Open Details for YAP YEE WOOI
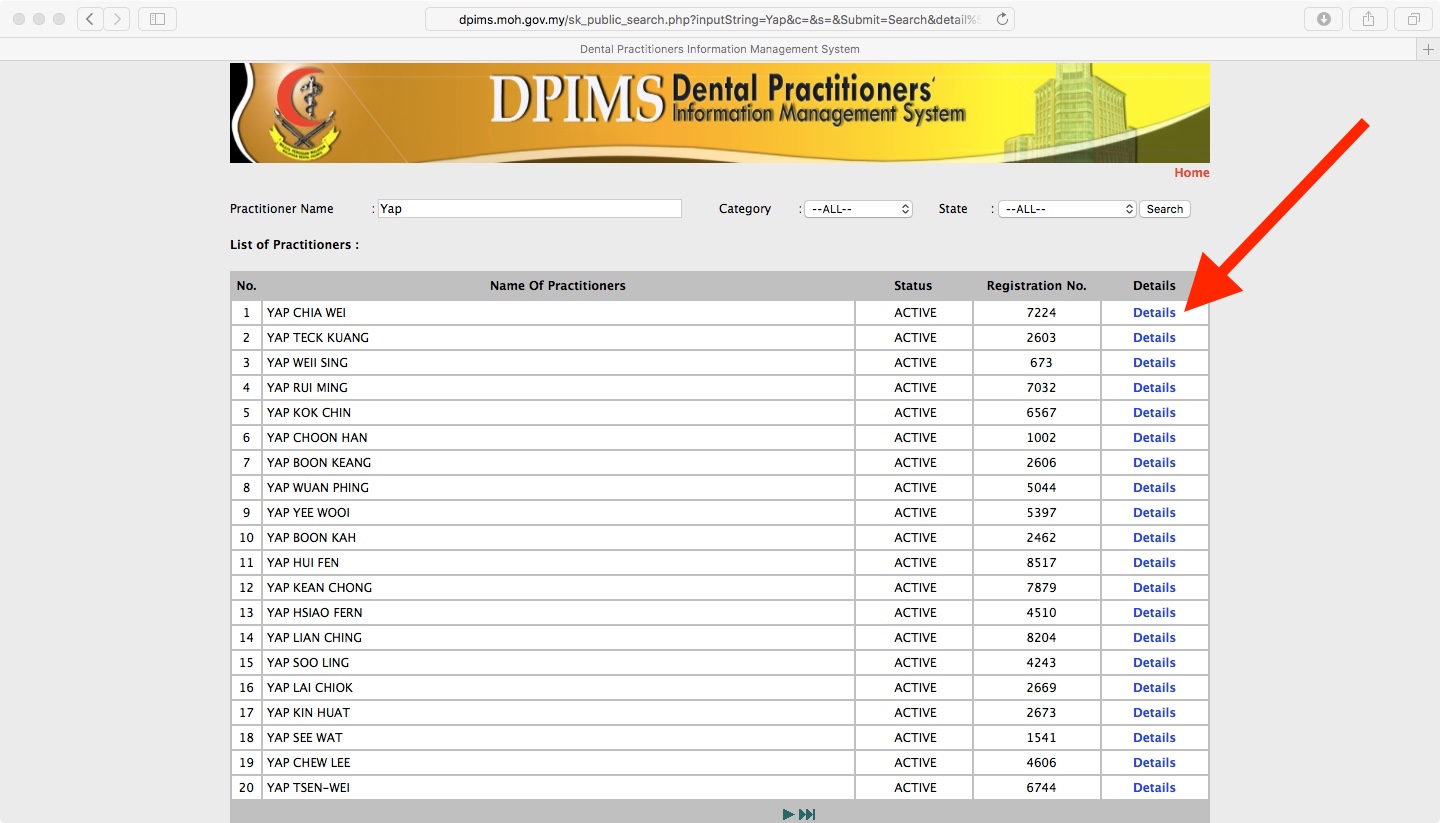 1154,513
